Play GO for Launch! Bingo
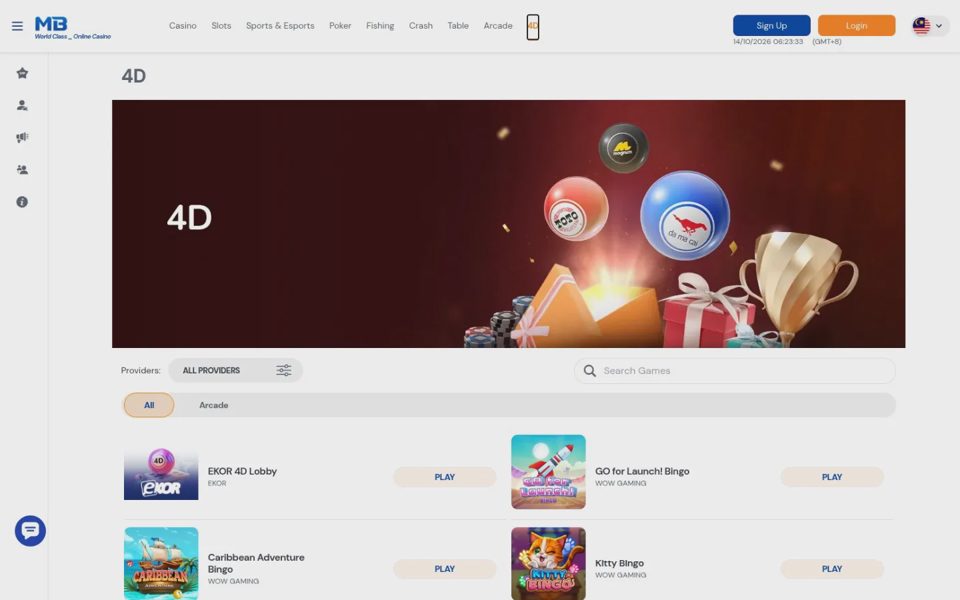The width and height of the screenshot is (960, 600). (831, 477)
